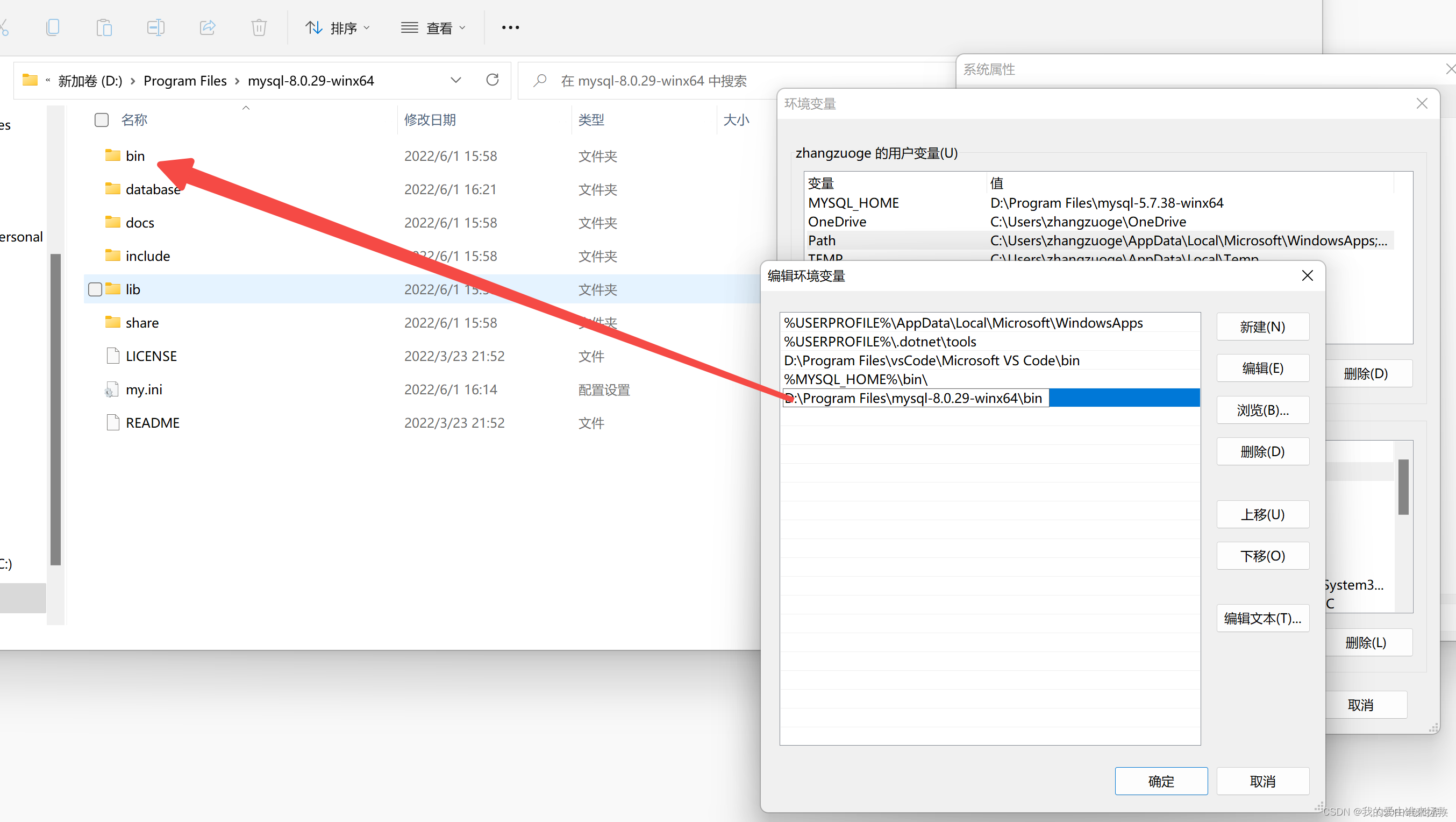
Task: Click the navigation pane scrollbar in Explorer
Action: click(x=55, y=409)
